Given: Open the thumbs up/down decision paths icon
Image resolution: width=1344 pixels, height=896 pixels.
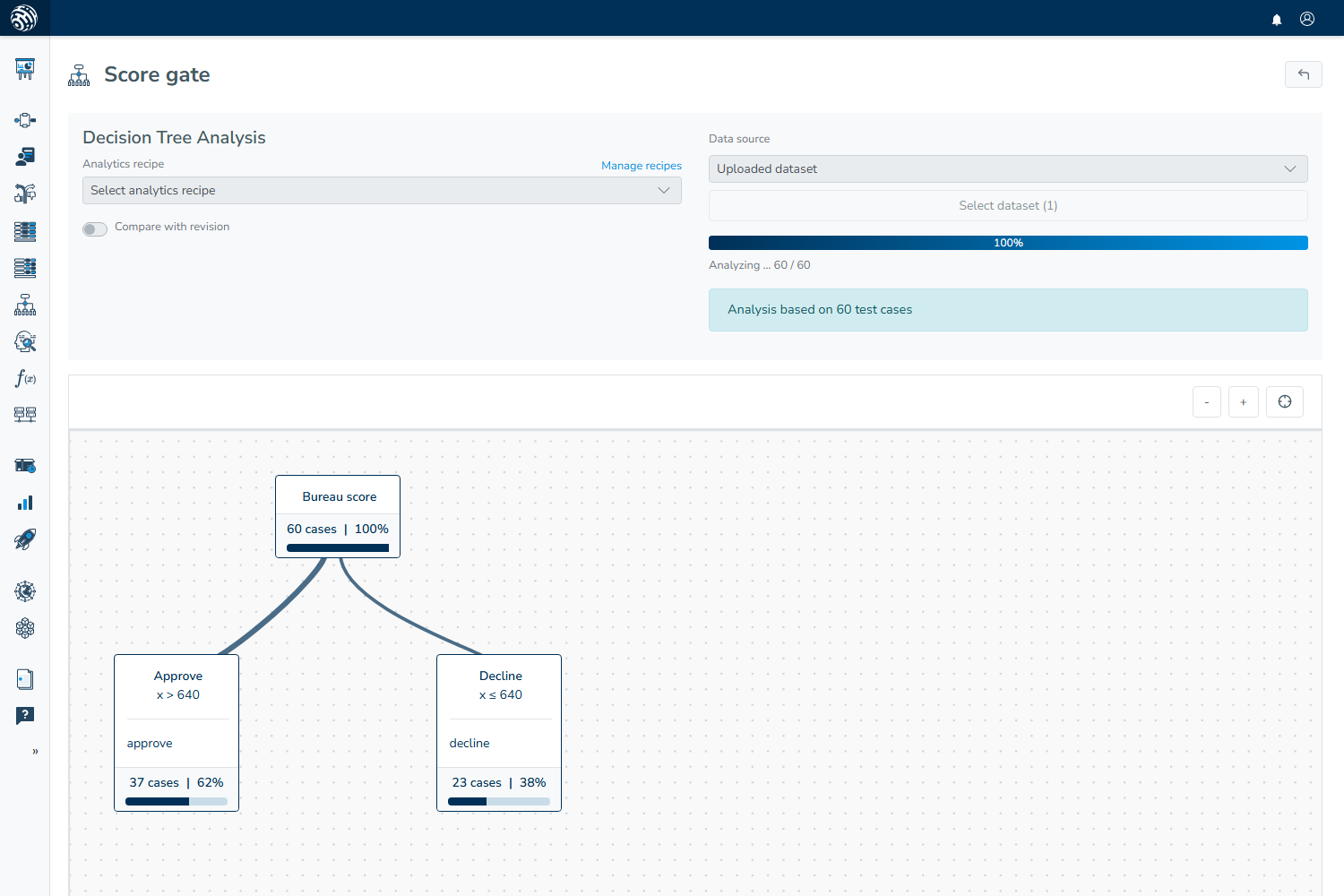Looking at the screenshot, I should pos(25,194).
